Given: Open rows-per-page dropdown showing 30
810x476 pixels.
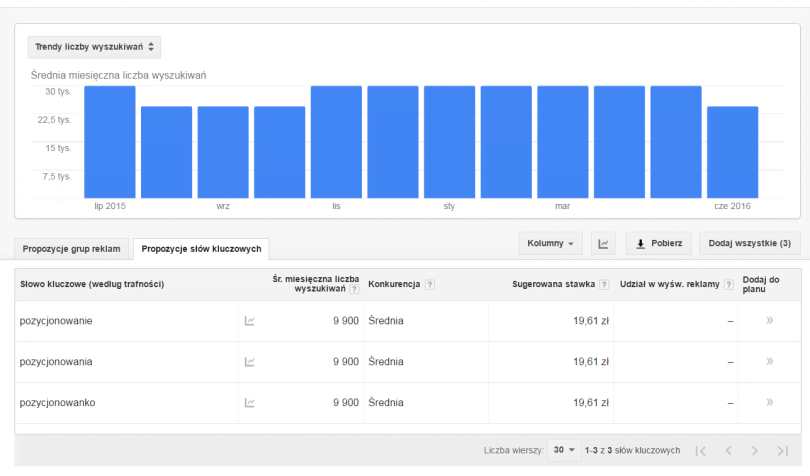Looking at the screenshot, I should (564, 451).
